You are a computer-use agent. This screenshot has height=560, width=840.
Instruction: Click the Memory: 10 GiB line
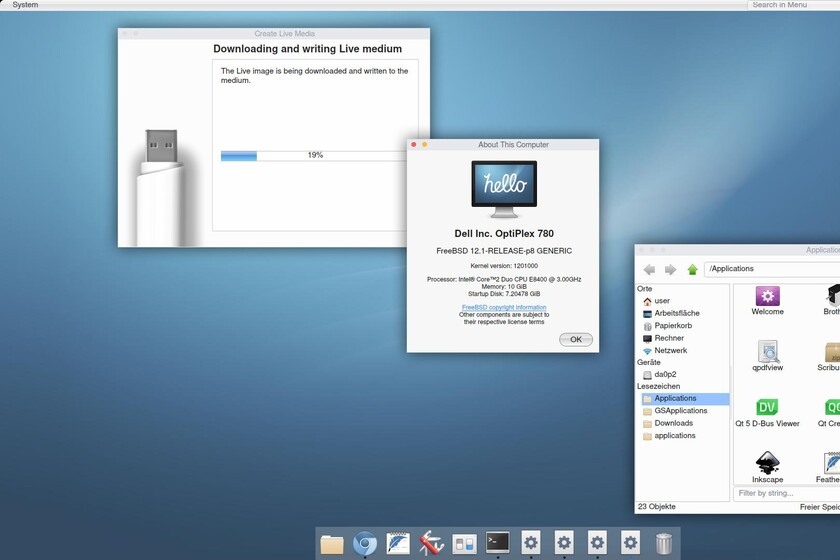504,287
